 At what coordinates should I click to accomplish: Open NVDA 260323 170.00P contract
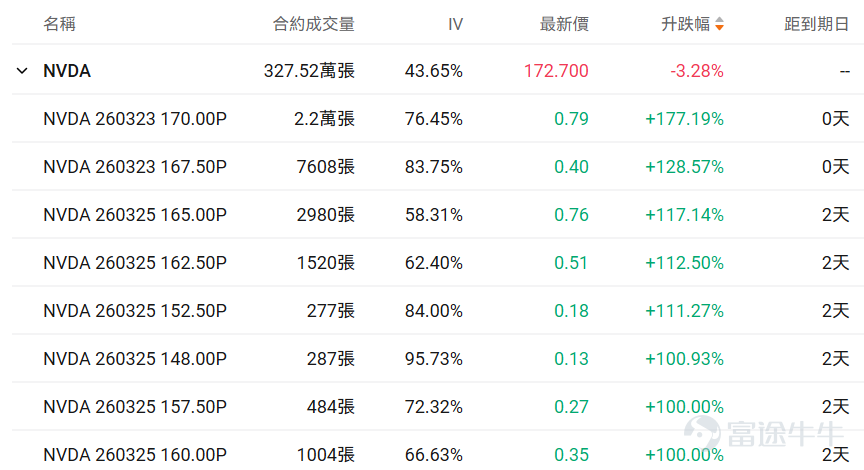point(135,119)
